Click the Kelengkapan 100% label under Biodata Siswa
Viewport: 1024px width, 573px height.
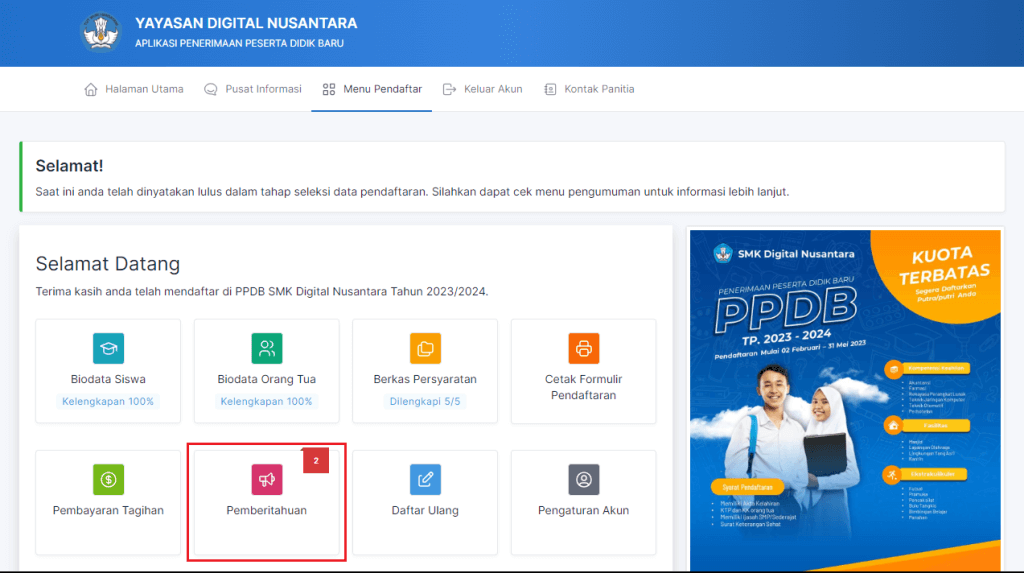(108, 401)
